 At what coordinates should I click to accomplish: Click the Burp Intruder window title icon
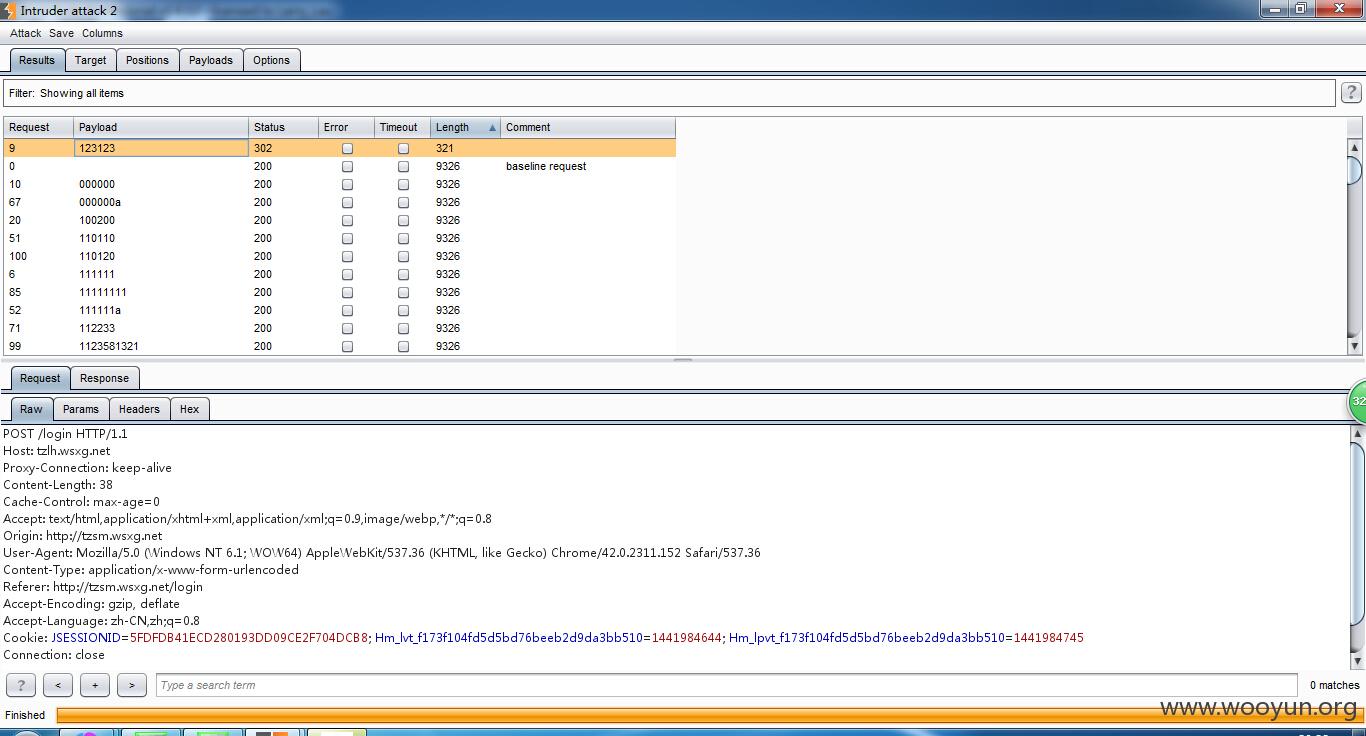(x=9, y=10)
